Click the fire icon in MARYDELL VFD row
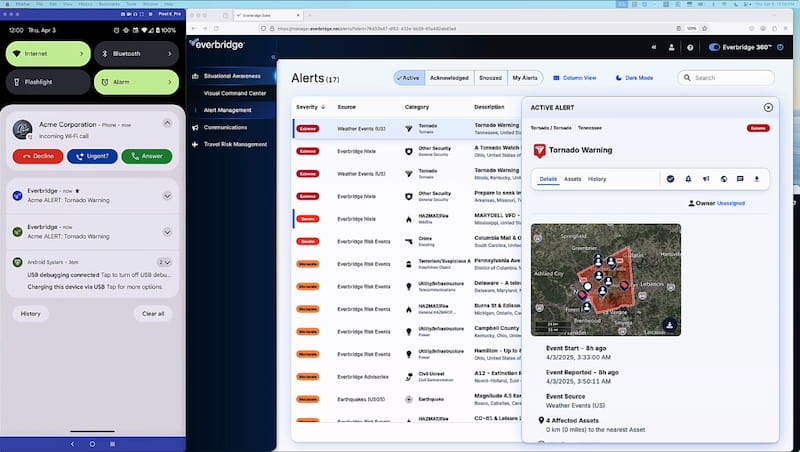Viewport: 800px width, 452px height. click(409, 219)
